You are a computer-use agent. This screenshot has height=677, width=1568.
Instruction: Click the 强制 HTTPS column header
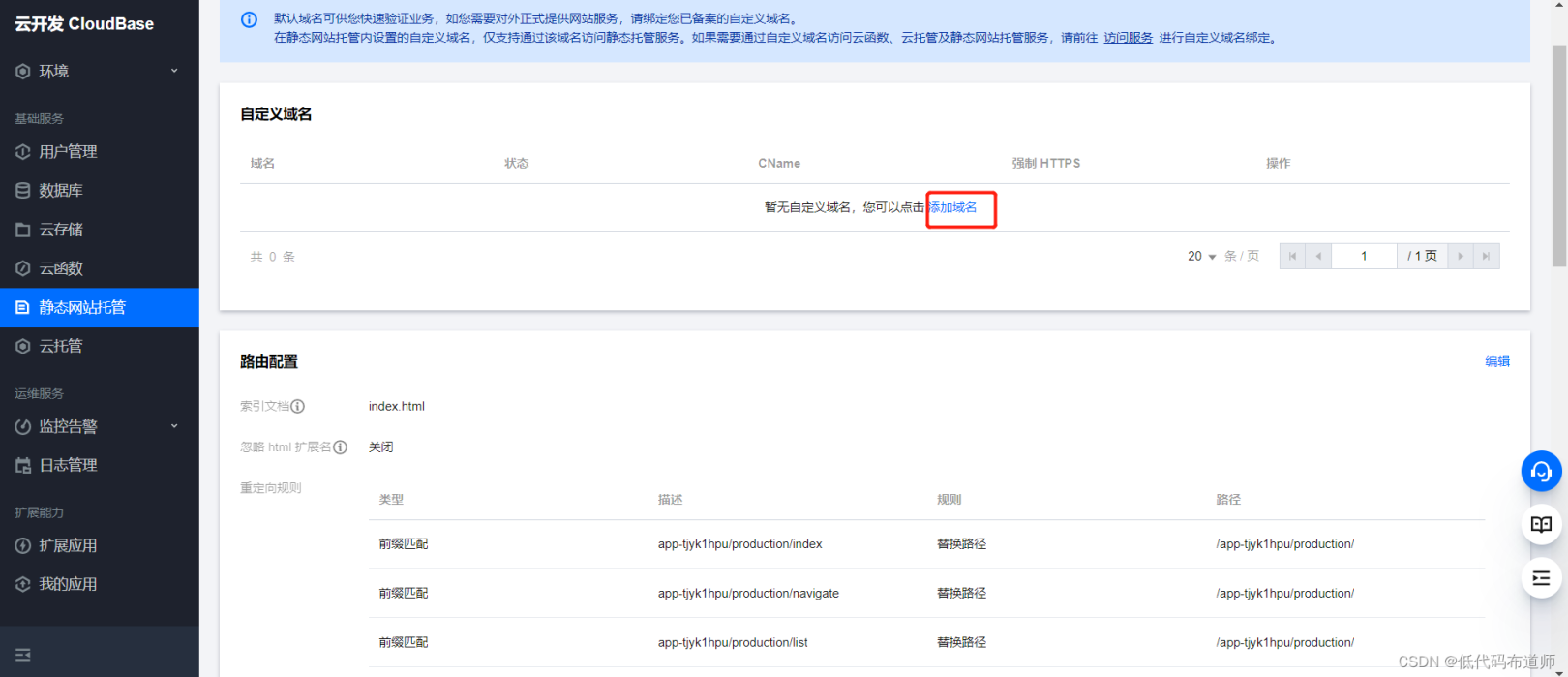(1046, 163)
